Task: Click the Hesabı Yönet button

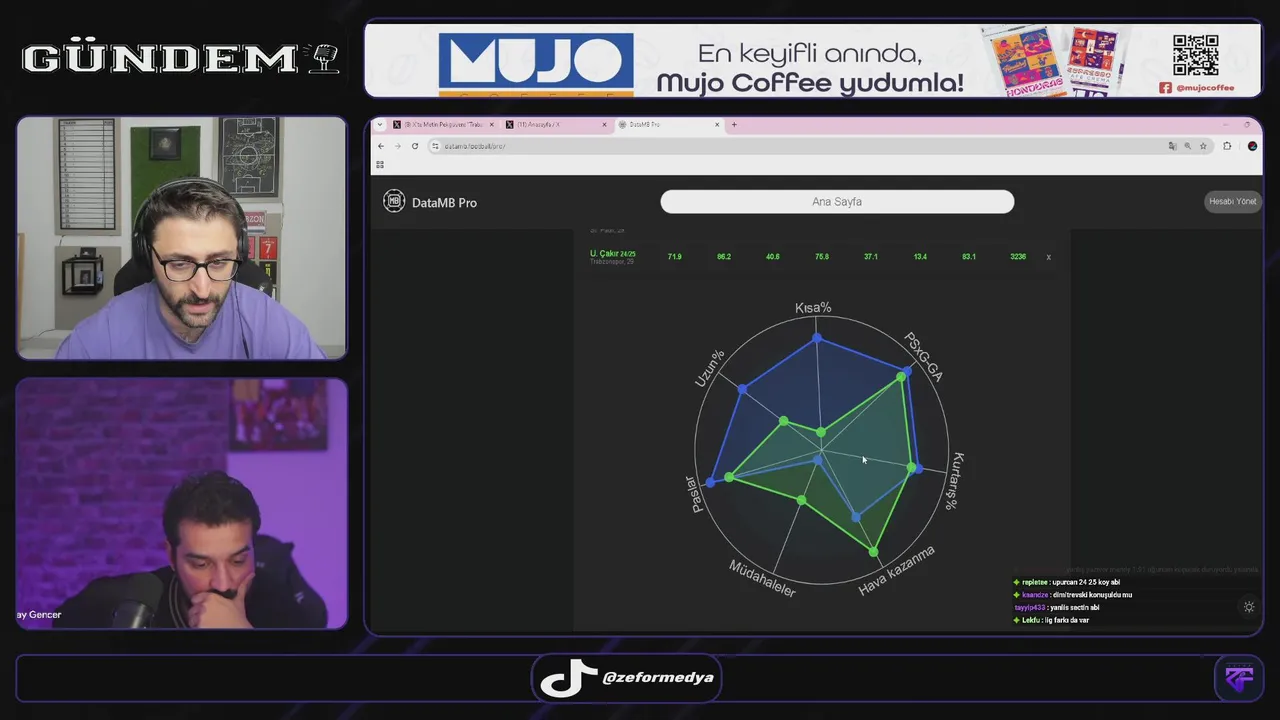Action: point(1232,201)
